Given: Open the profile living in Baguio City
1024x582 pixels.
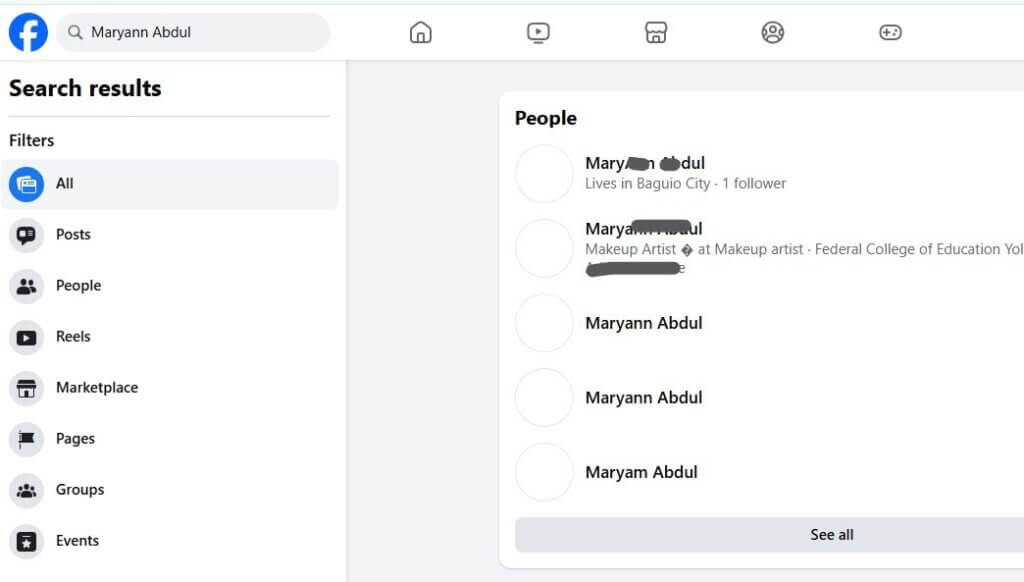Looking at the screenshot, I should pyautogui.click(x=645, y=164).
